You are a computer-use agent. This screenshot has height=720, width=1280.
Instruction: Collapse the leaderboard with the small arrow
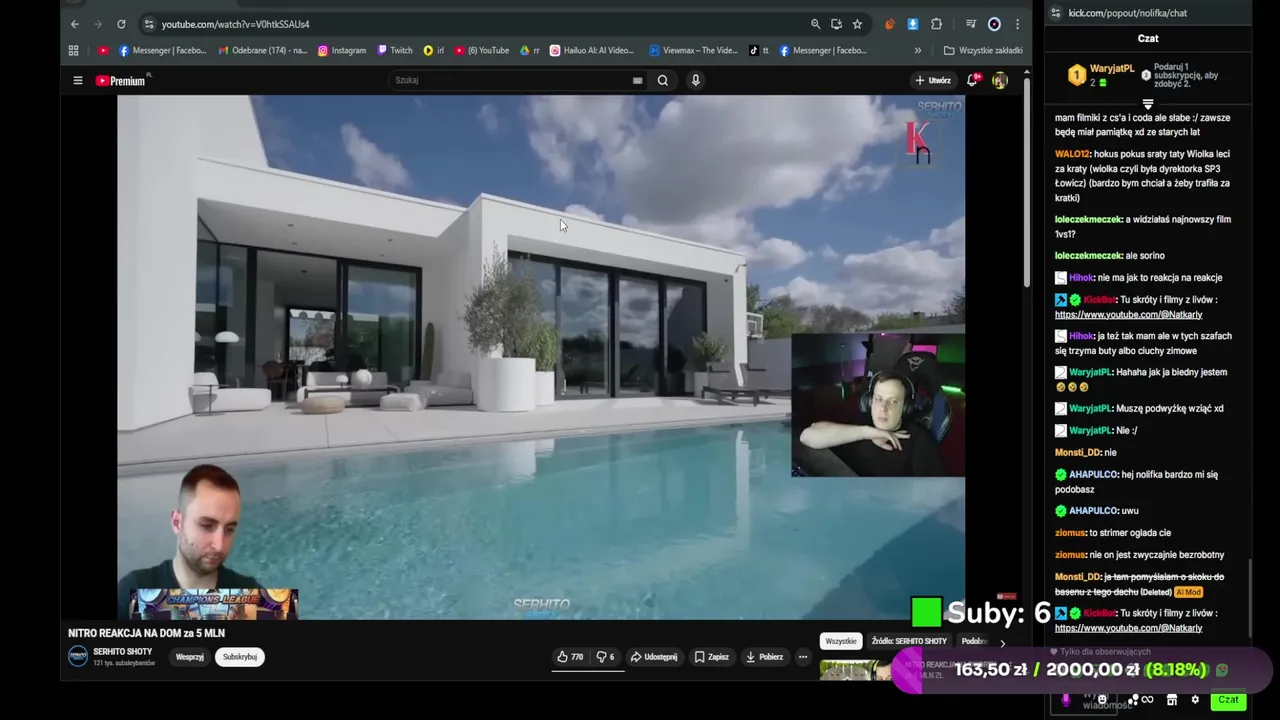[x=1148, y=104]
